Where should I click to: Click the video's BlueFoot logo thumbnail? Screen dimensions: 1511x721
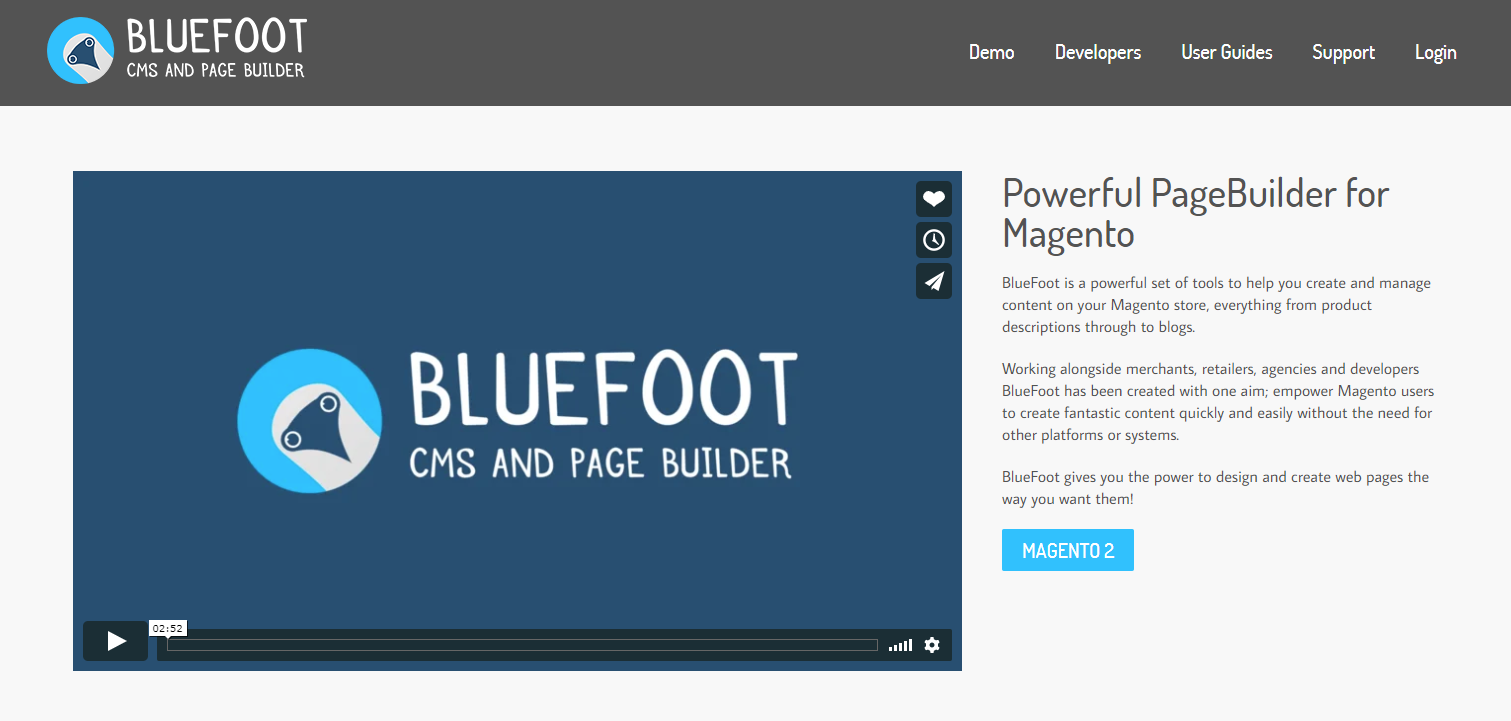coord(517,420)
